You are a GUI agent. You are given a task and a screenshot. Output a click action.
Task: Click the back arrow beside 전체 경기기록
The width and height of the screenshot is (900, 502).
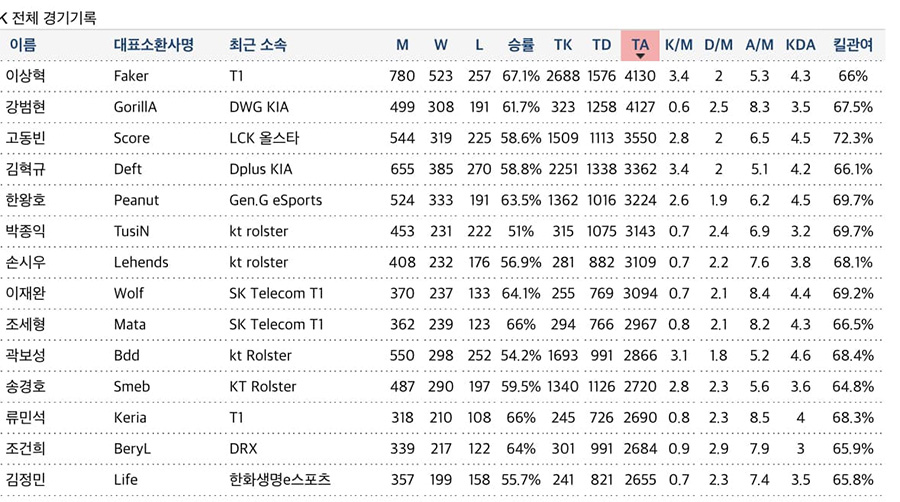pyautogui.click(x=3, y=18)
